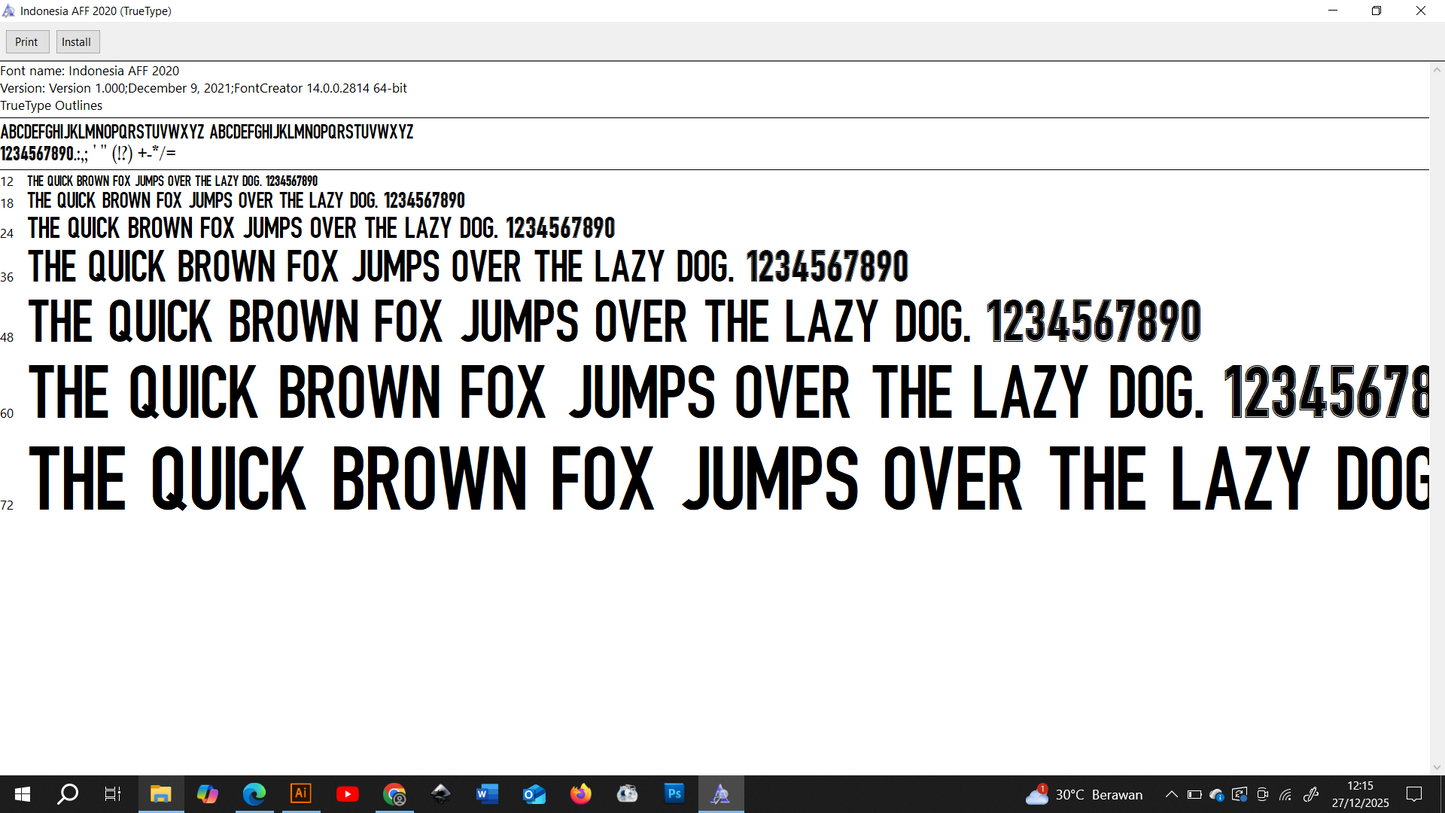Image resolution: width=1445 pixels, height=813 pixels.
Task: Click the scrollbar up arrow
Action: click(1437, 68)
